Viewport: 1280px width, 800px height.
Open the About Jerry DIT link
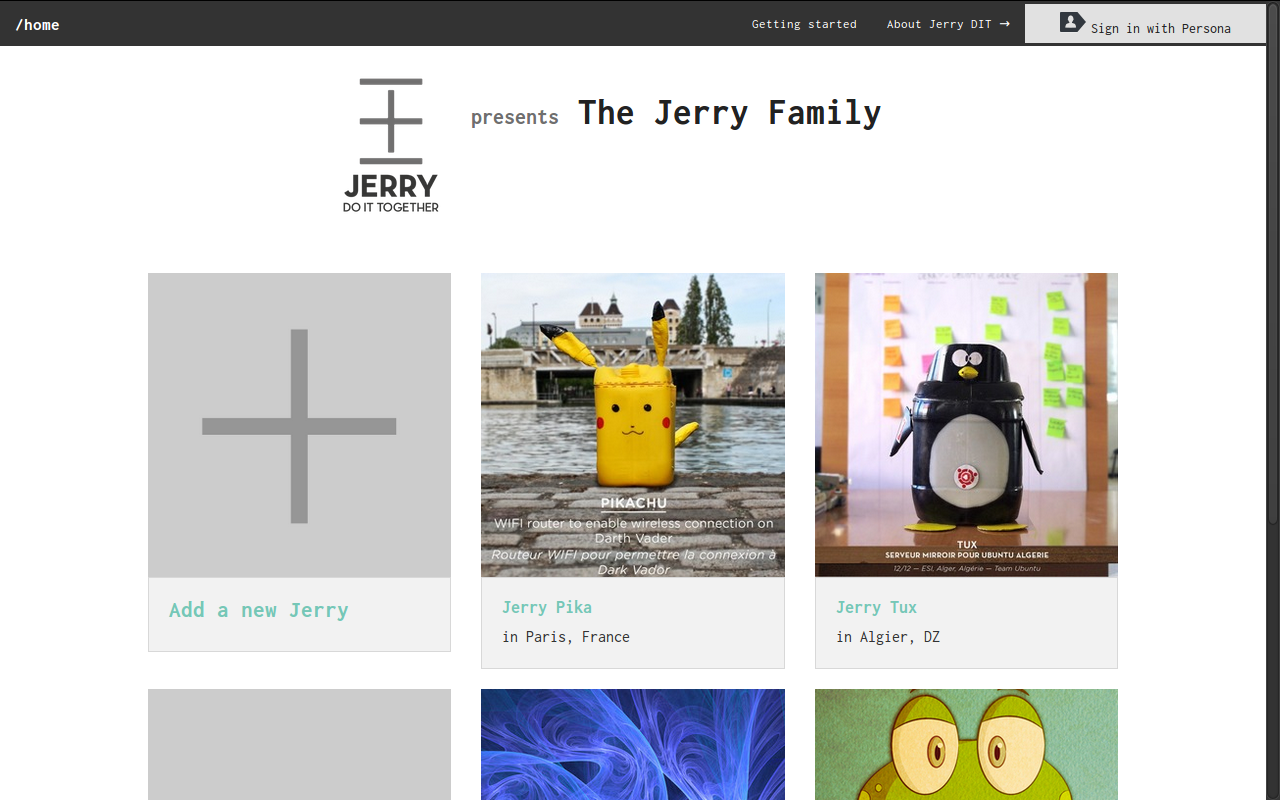pos(948,24)
